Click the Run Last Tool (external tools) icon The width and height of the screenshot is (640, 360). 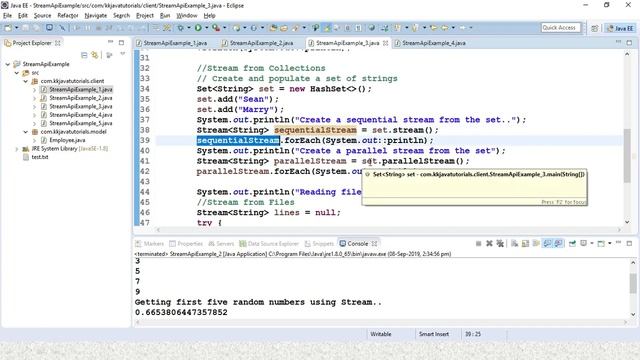pos(216,28)
